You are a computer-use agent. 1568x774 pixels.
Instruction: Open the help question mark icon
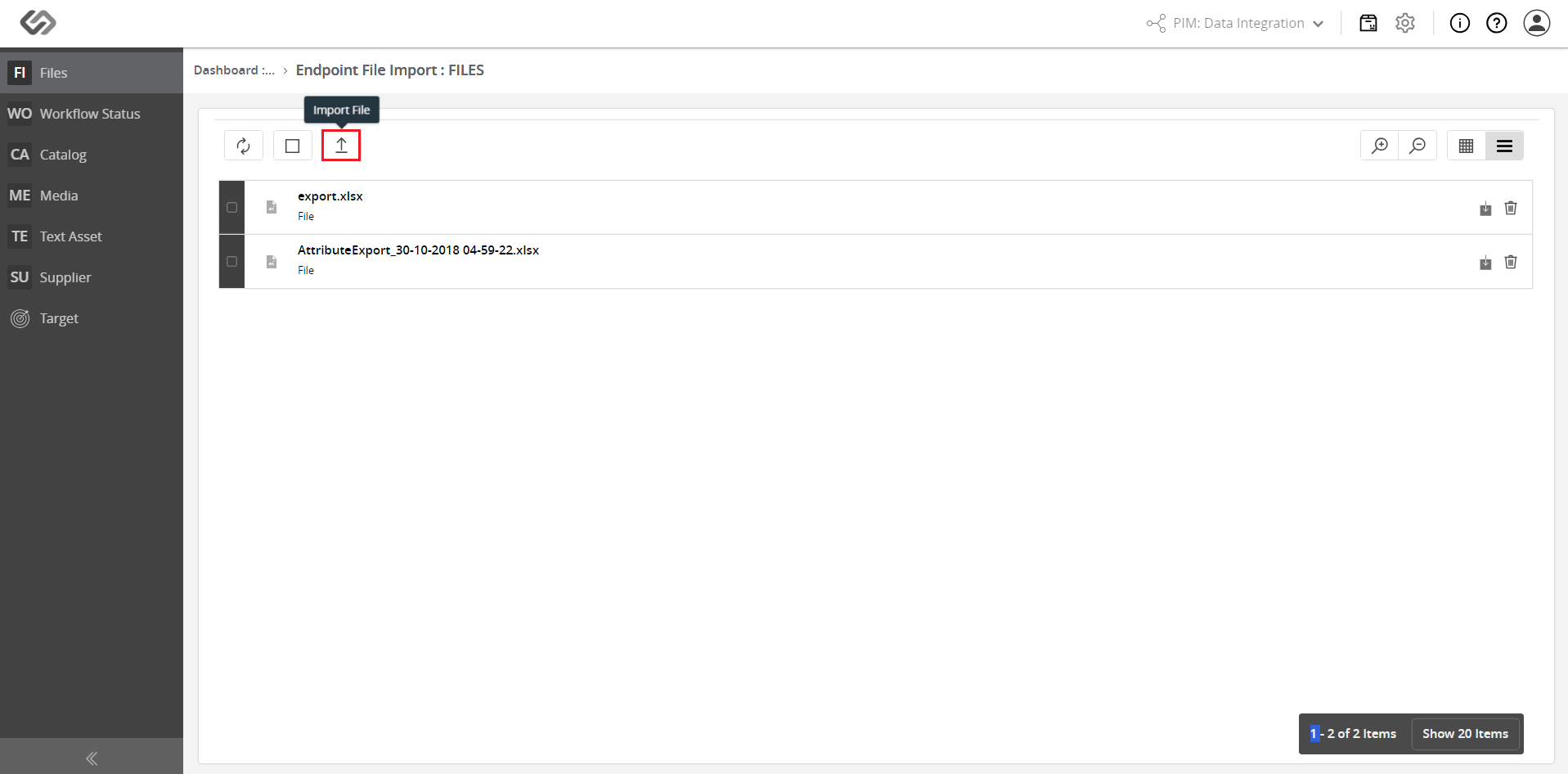coord(1497,23)
